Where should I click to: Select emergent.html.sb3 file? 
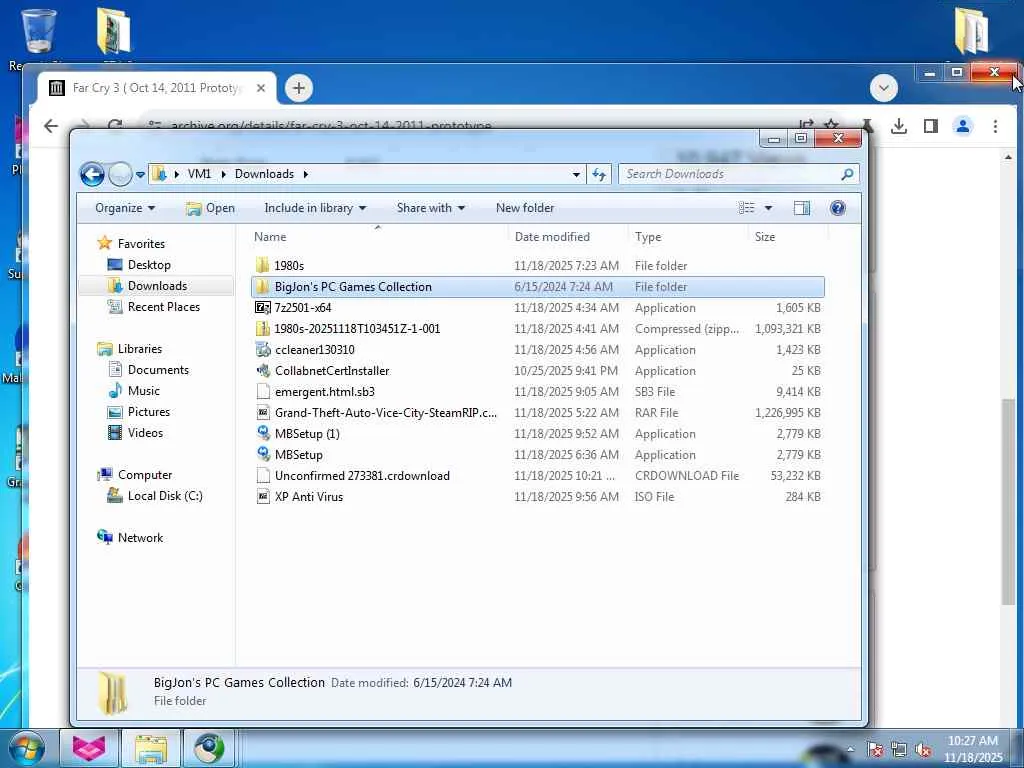pyautogui.click(x=537, y=391)
